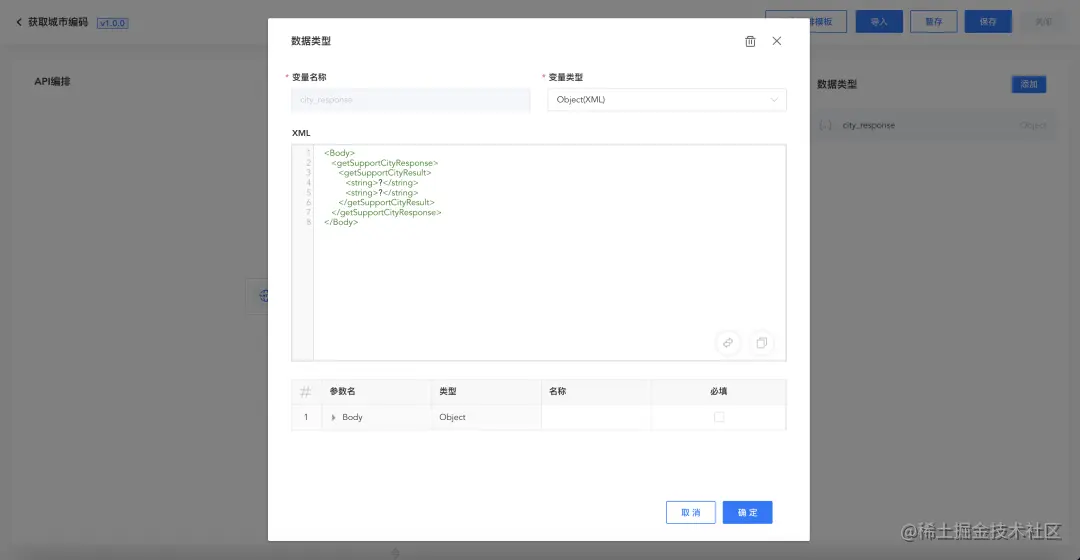Click the object icon beside city_response
The height and width of the screenshot is (560, 1080).
coord(825,125)
